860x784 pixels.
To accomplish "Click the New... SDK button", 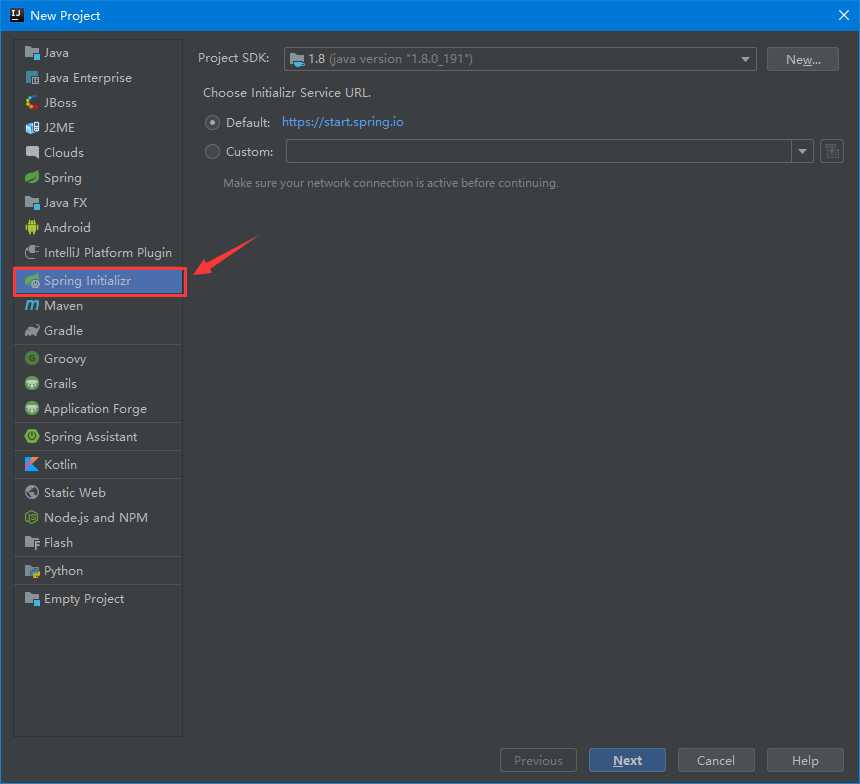I will point(802,59).
